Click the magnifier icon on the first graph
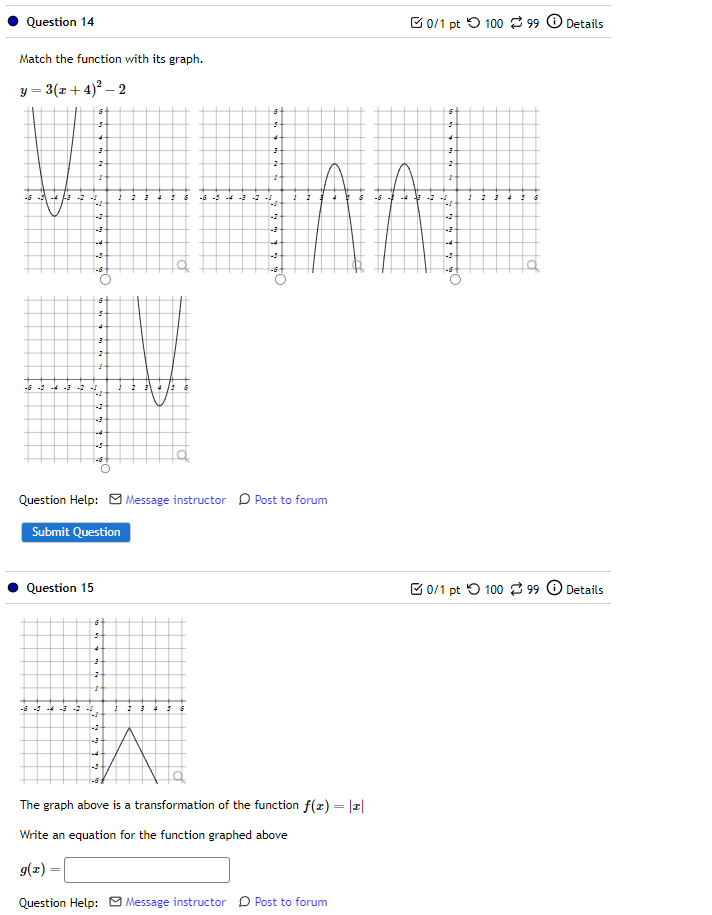This screenshot has width=712, height=915. pyautogui.click(x=181, y=266)
